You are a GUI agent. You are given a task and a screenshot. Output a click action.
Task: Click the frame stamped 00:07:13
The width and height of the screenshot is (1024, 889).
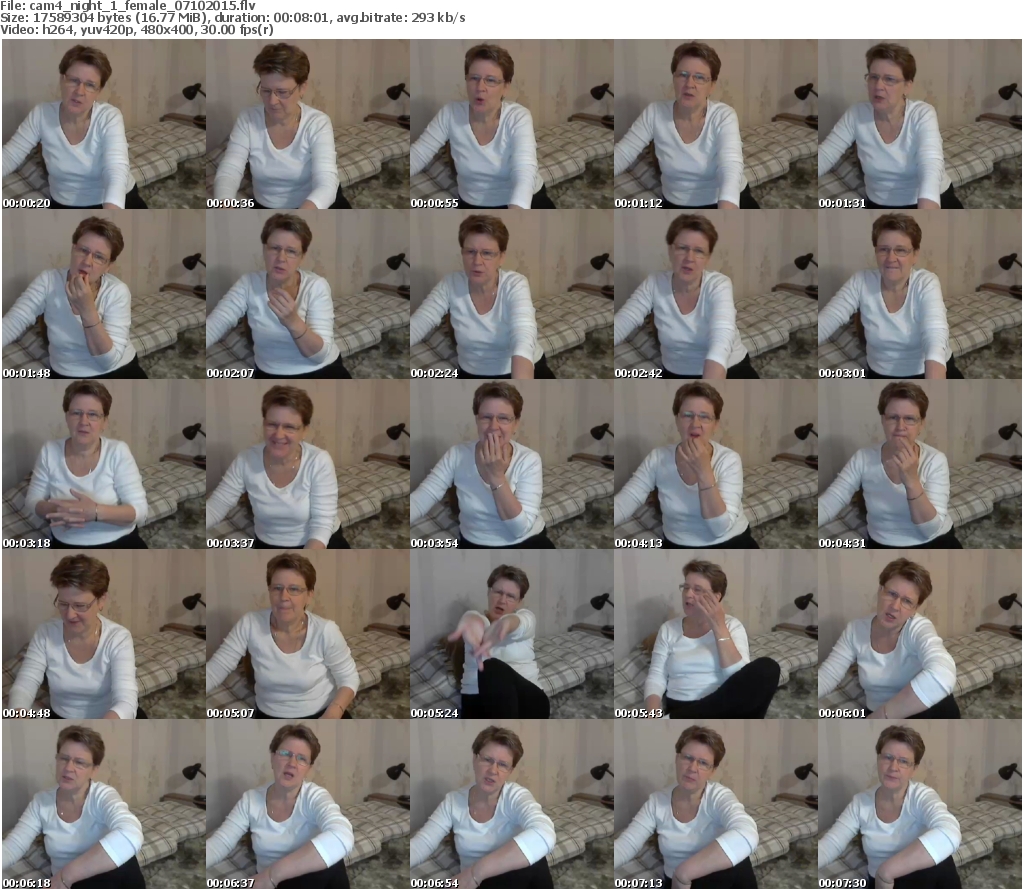[x=716, y=803]
